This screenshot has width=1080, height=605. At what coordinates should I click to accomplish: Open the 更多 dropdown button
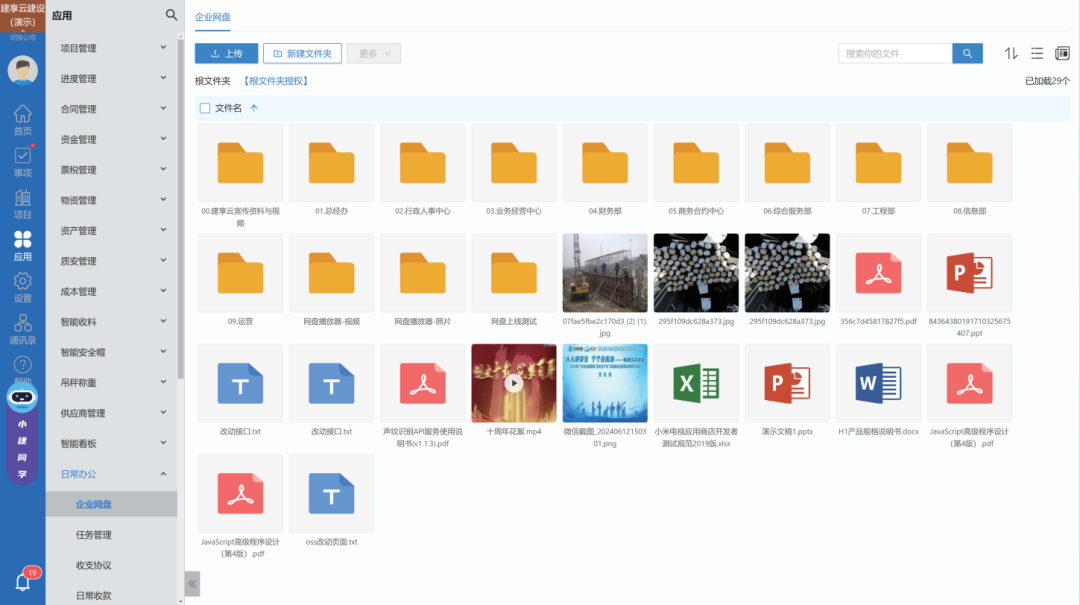point(373,54)
